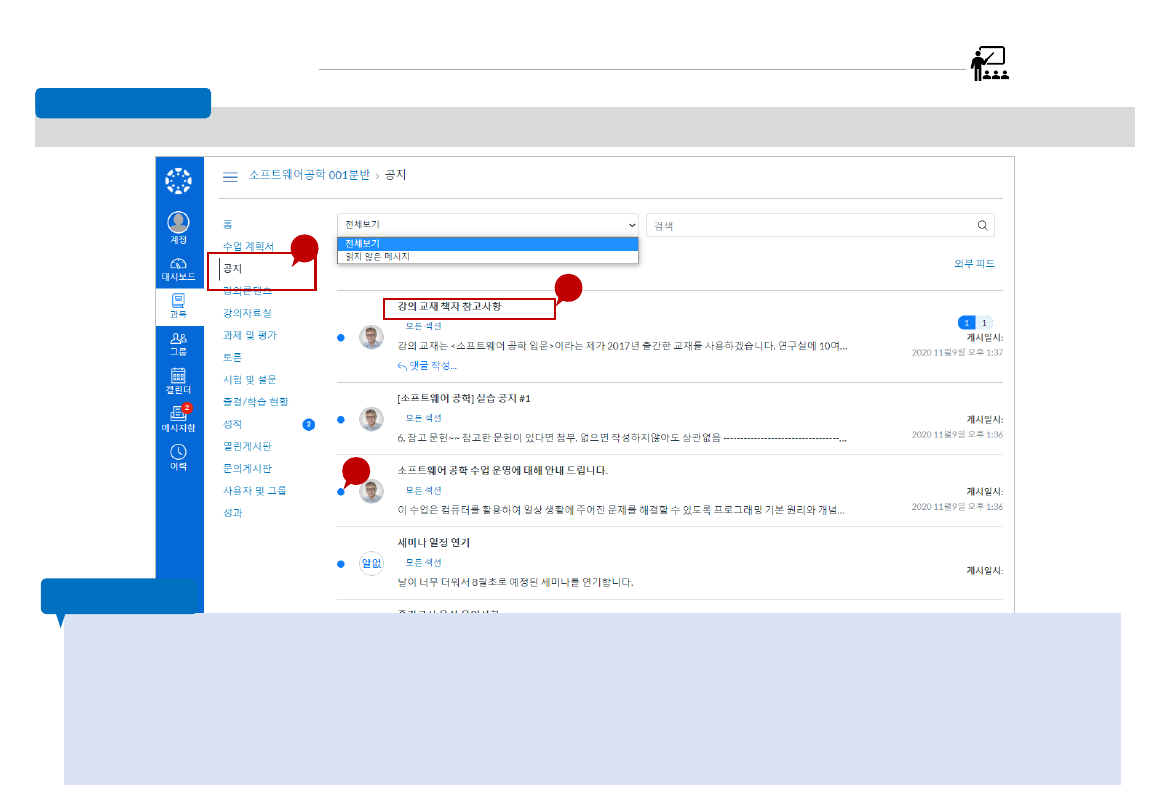1170x810 pixels.
Task: Click the Canvas logo at top
Action: point(178,181)
